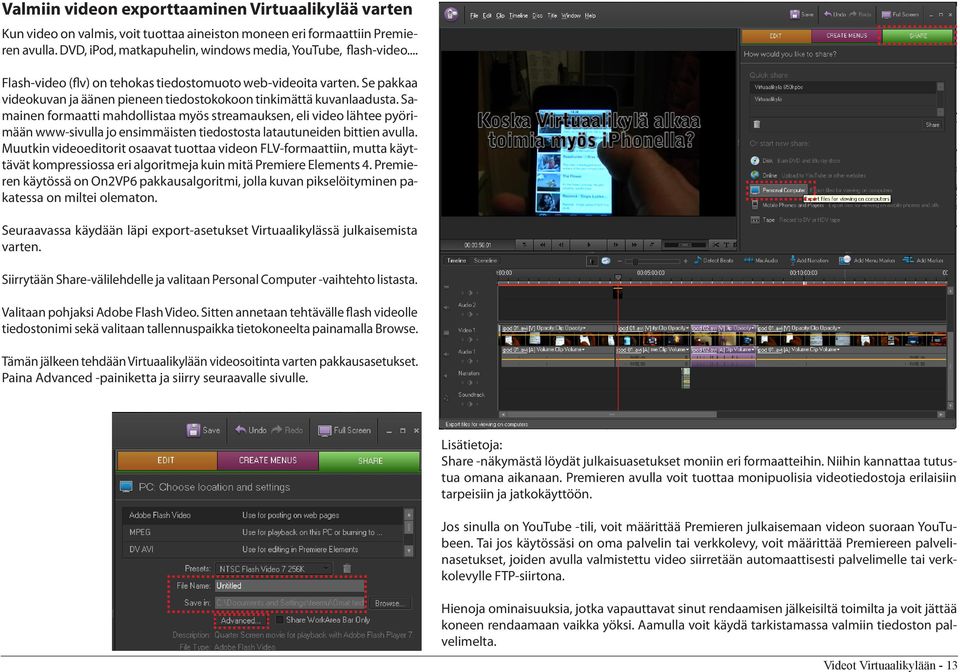The width and height of the screenshot is (960, 672).
Task: Switch to the Sceneline view tab
Action: (486, 261)
